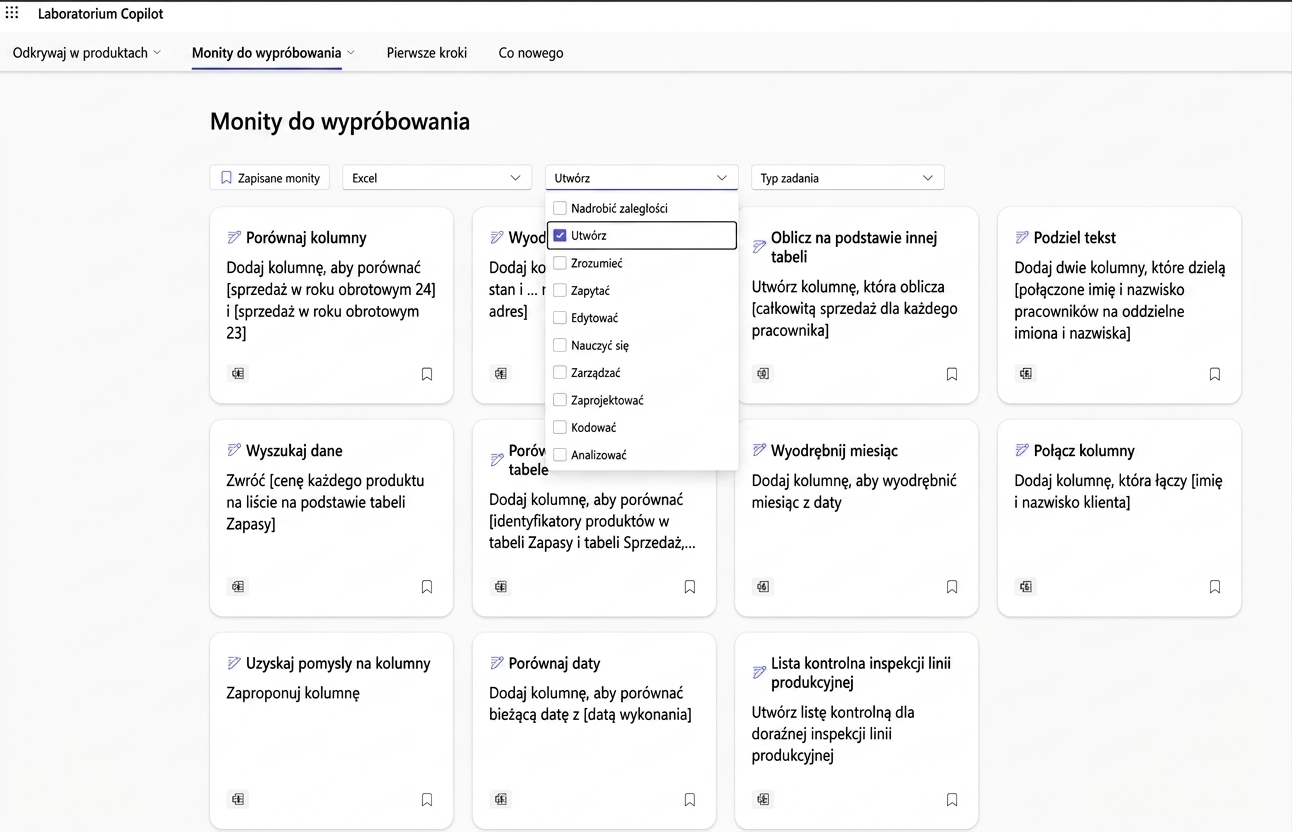Click the Excel icon on Podziel tekst card
The image size is (1292, 832).
(1026, 374)
